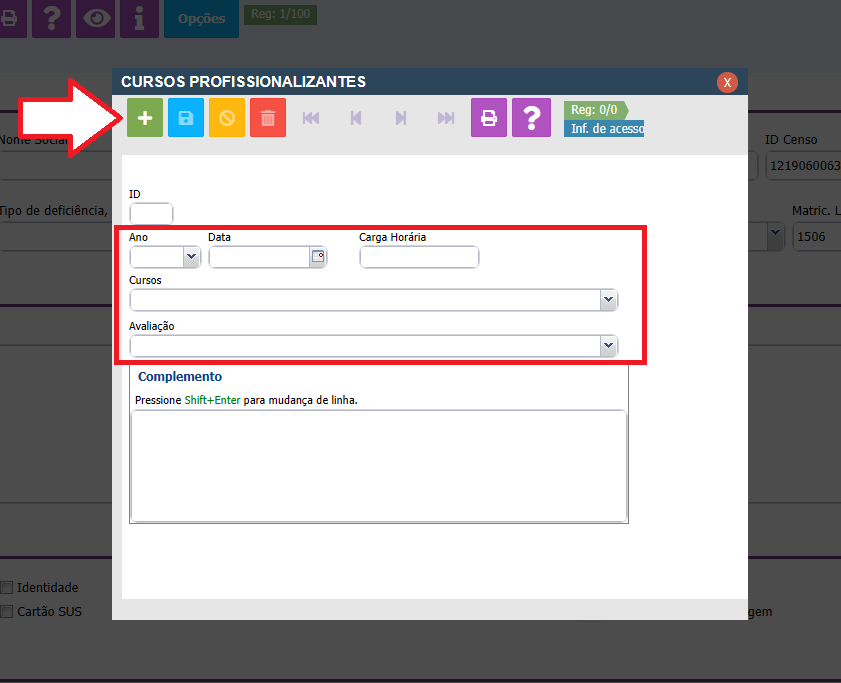841x683 pixels.
Task: Go to the first record
Action: point(311,118)
